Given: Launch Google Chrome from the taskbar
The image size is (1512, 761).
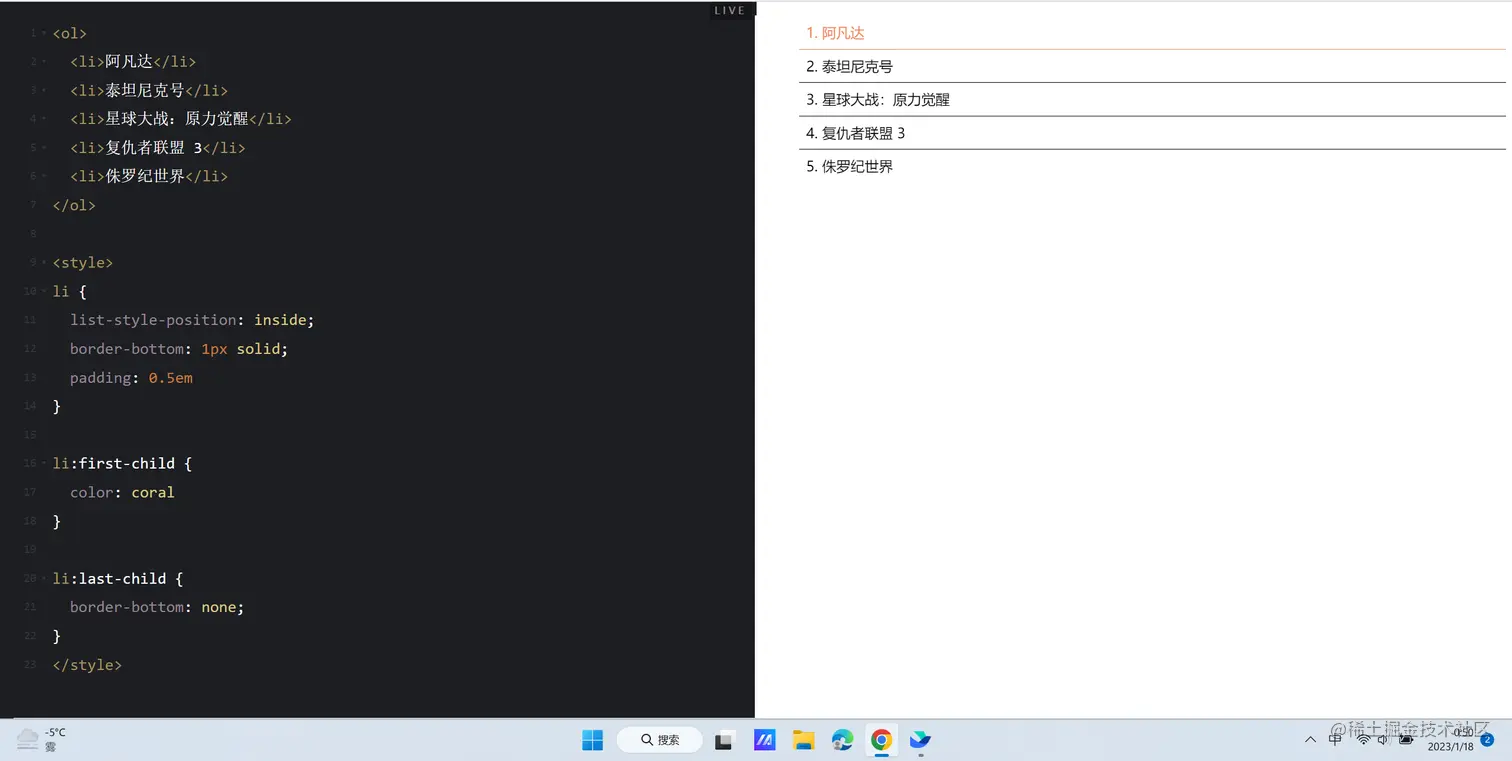Looking at the screenshot, I should [x=881, y=740].
